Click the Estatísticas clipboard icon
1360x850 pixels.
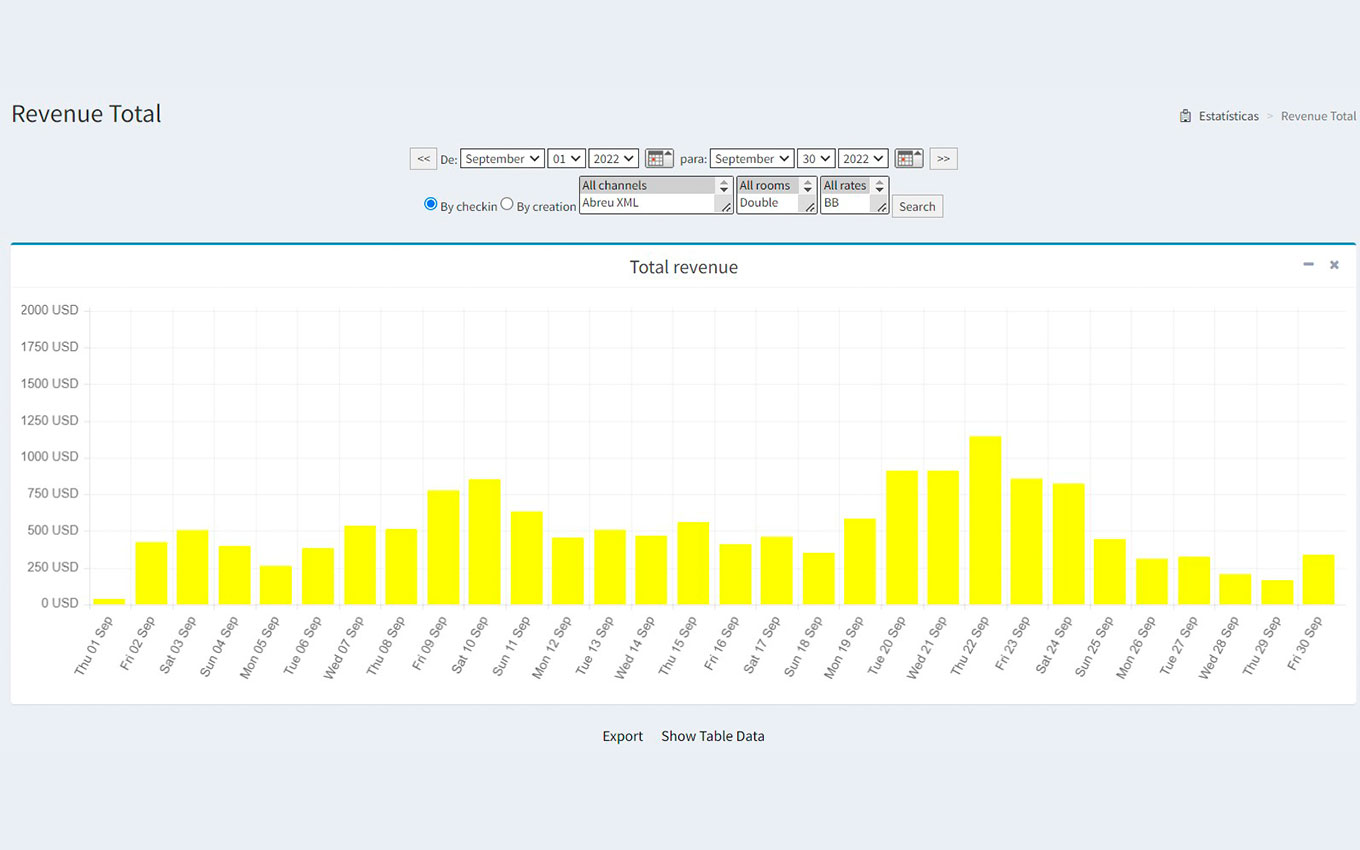click(1185, 116)
